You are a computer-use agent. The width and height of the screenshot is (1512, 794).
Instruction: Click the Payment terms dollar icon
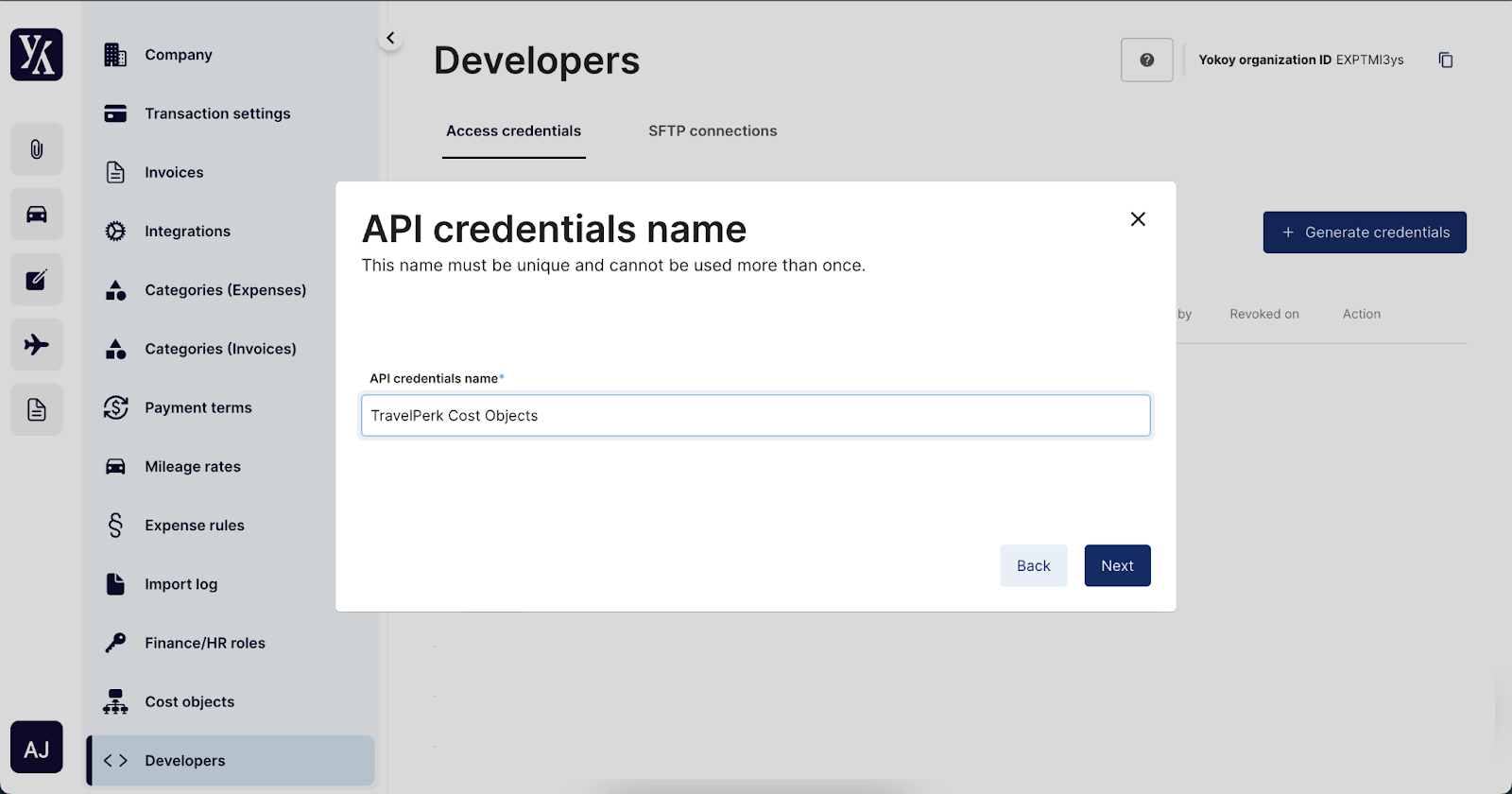tap(115, 407)
